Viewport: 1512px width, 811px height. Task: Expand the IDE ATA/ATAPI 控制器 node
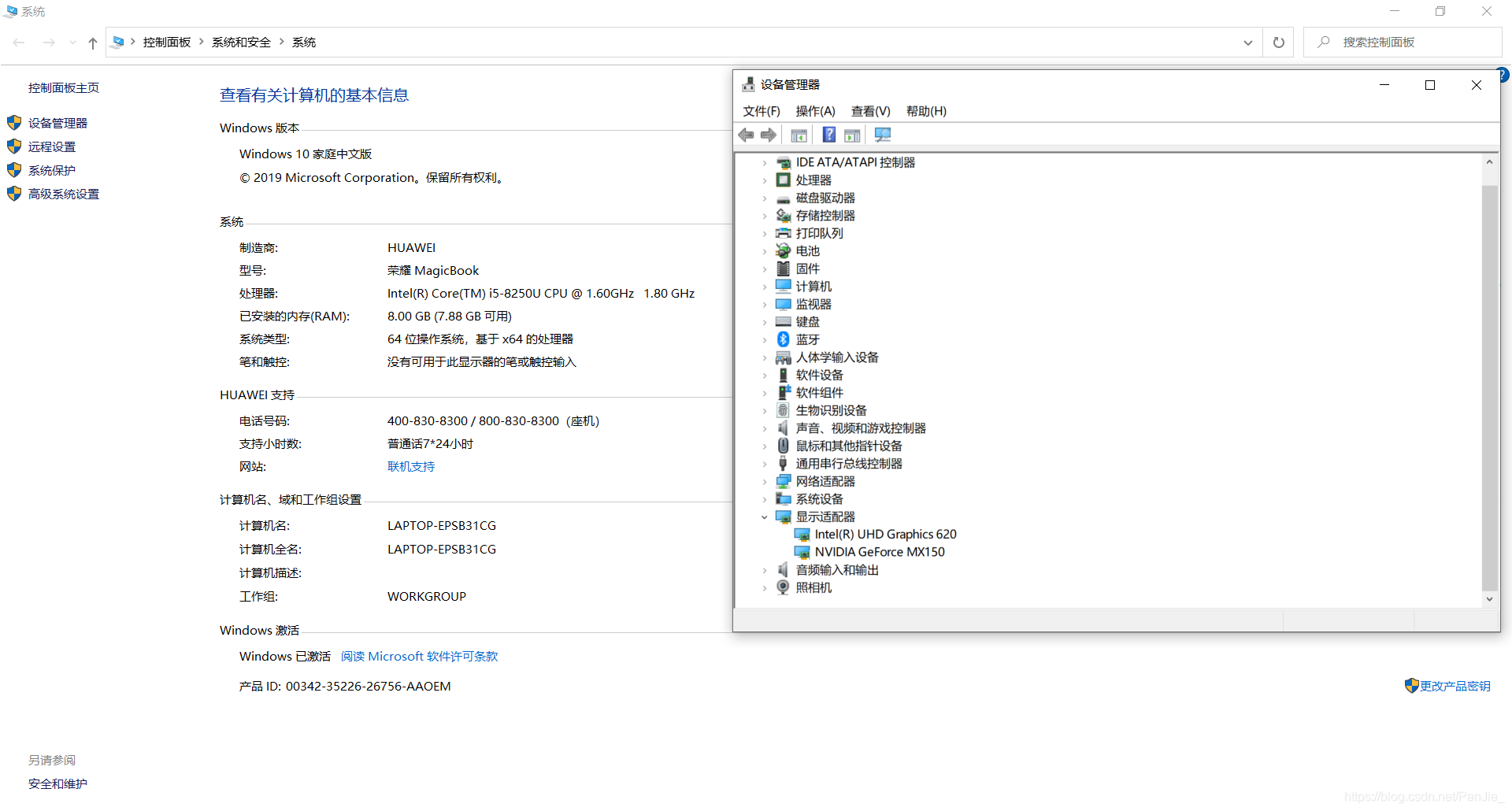tap(764, 163)
